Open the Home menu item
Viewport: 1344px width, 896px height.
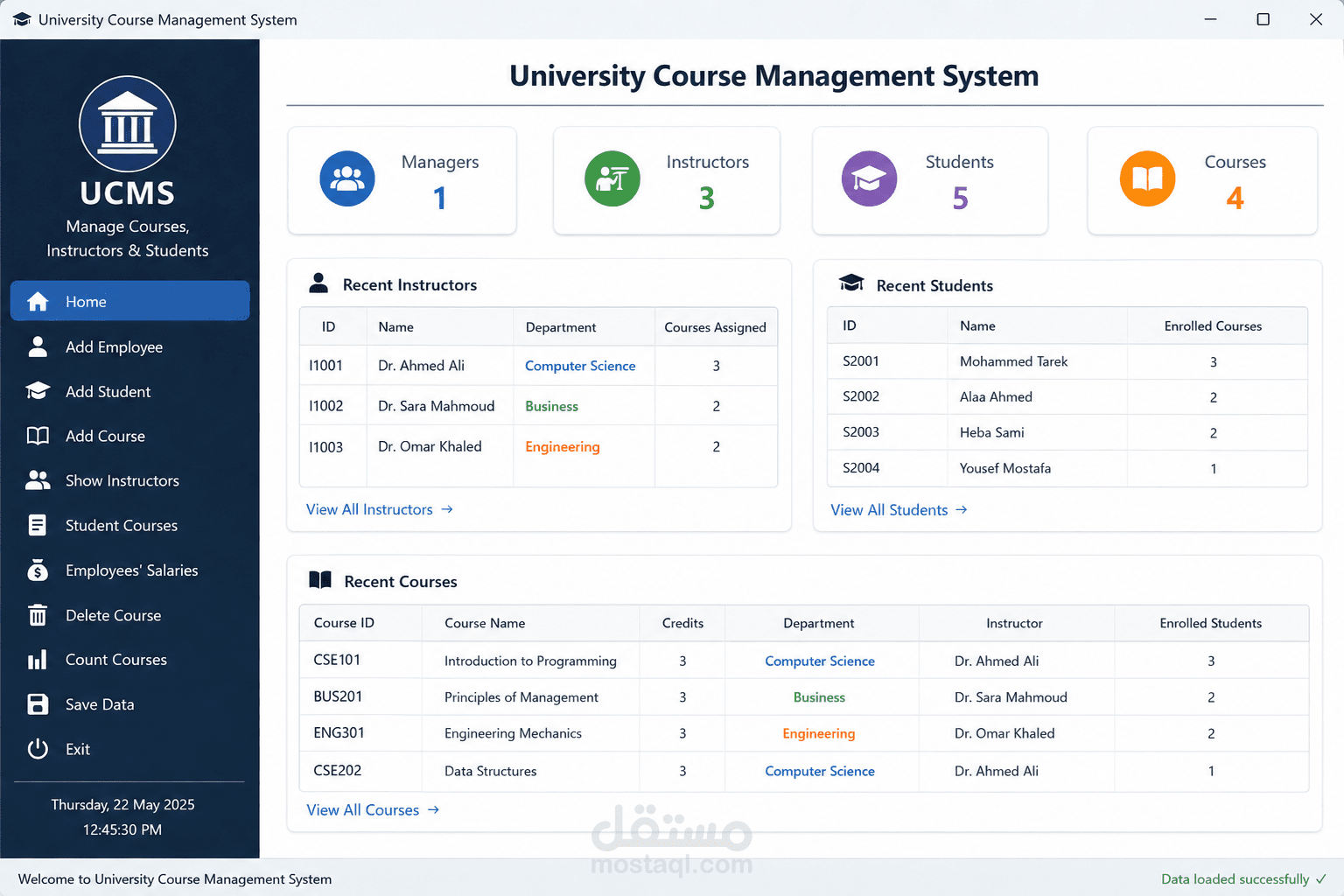129,301
